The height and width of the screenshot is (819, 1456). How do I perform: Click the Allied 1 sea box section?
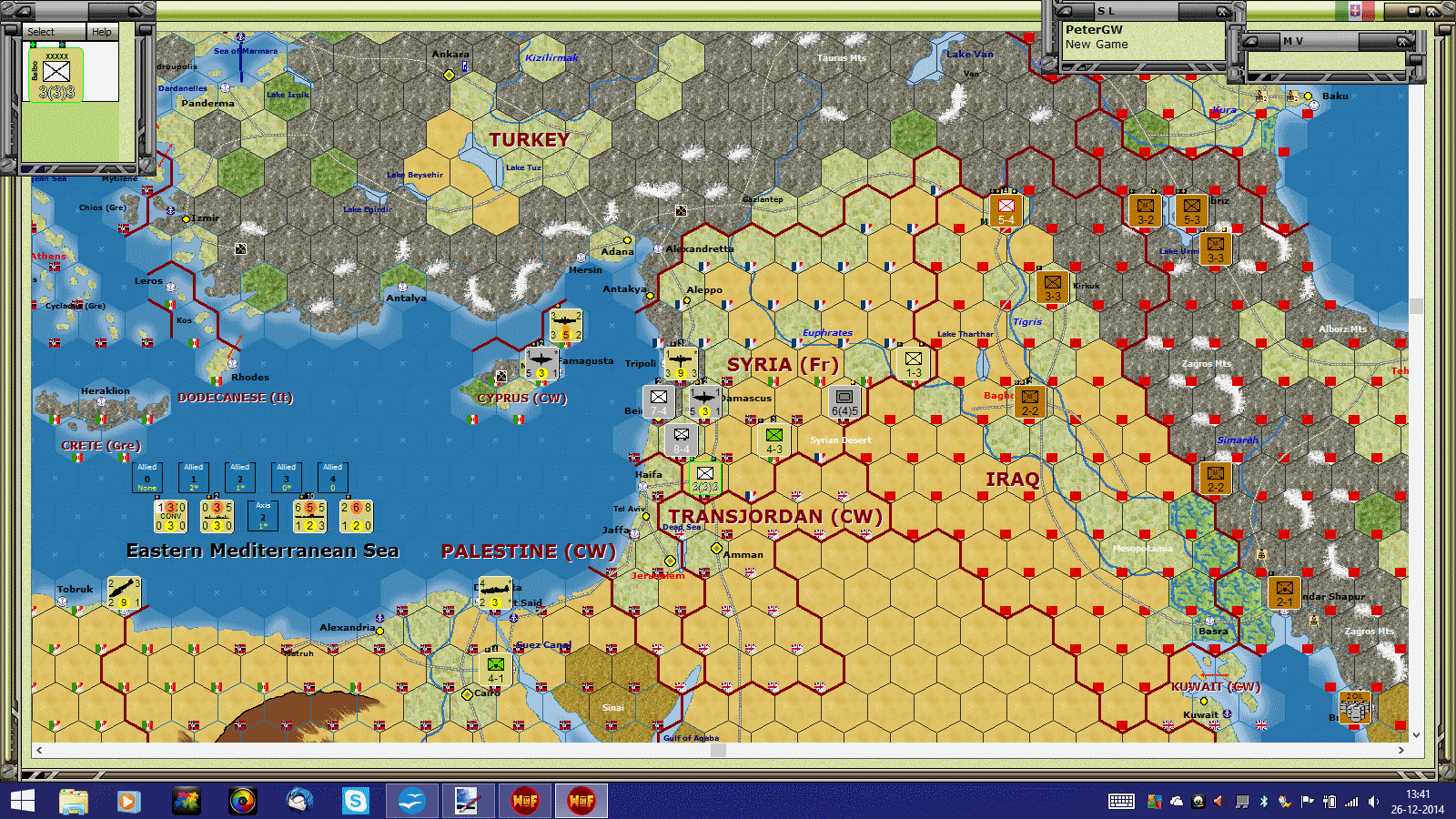tap(194, 477)
